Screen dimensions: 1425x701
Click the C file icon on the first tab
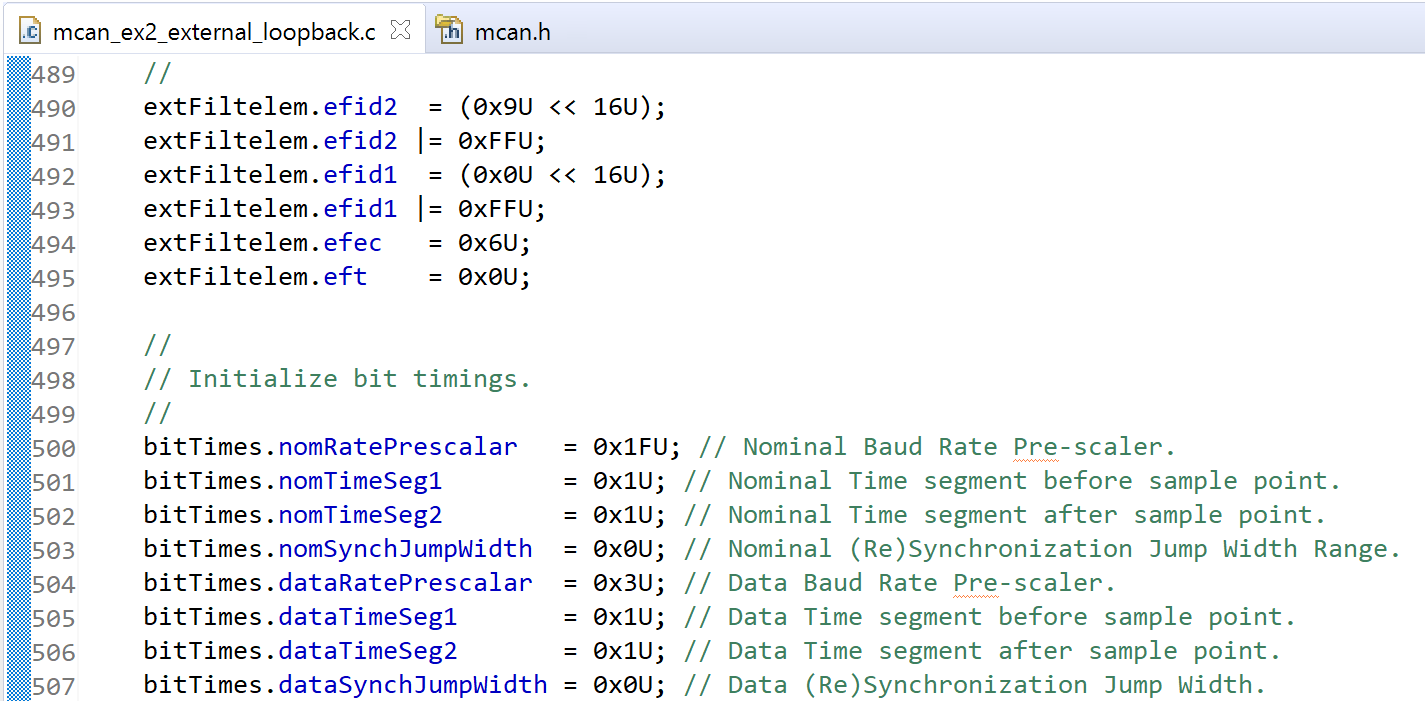pyautogui.click(x=30, y=31)
